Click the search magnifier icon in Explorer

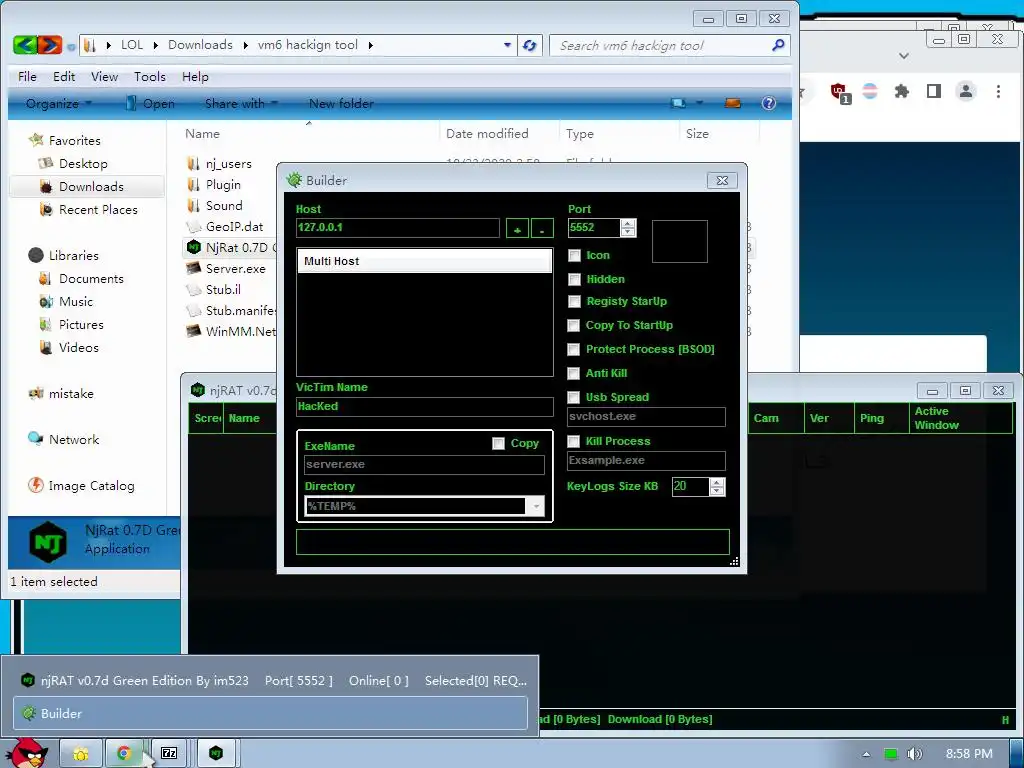click(778, 45)
